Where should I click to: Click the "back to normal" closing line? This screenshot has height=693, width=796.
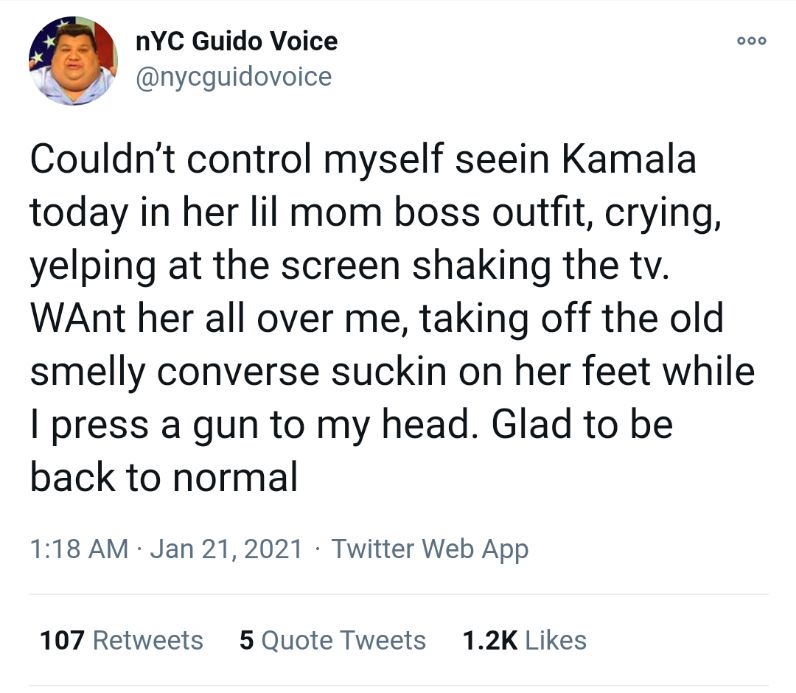(x=164, y=477)
